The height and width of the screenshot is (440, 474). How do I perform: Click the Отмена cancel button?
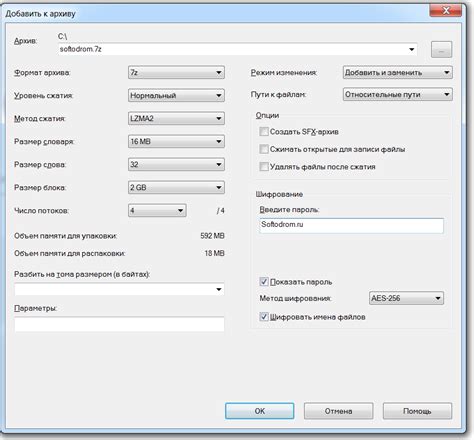[338, 411]
